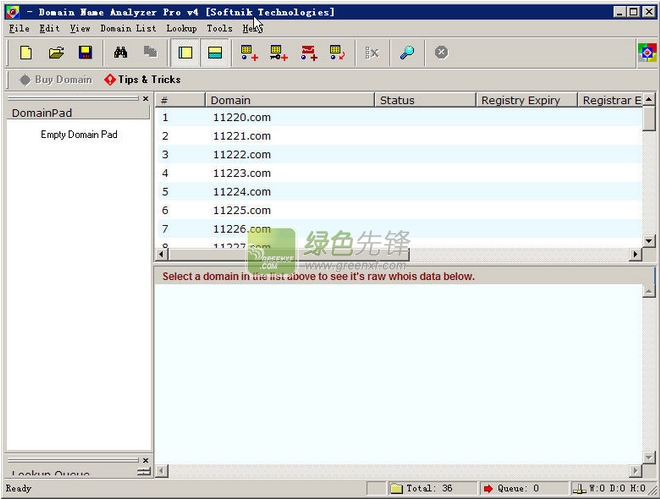The width and height of the screenshot is (660, 499).
Task: Open the Edit menu
Action: pos(50,29)
